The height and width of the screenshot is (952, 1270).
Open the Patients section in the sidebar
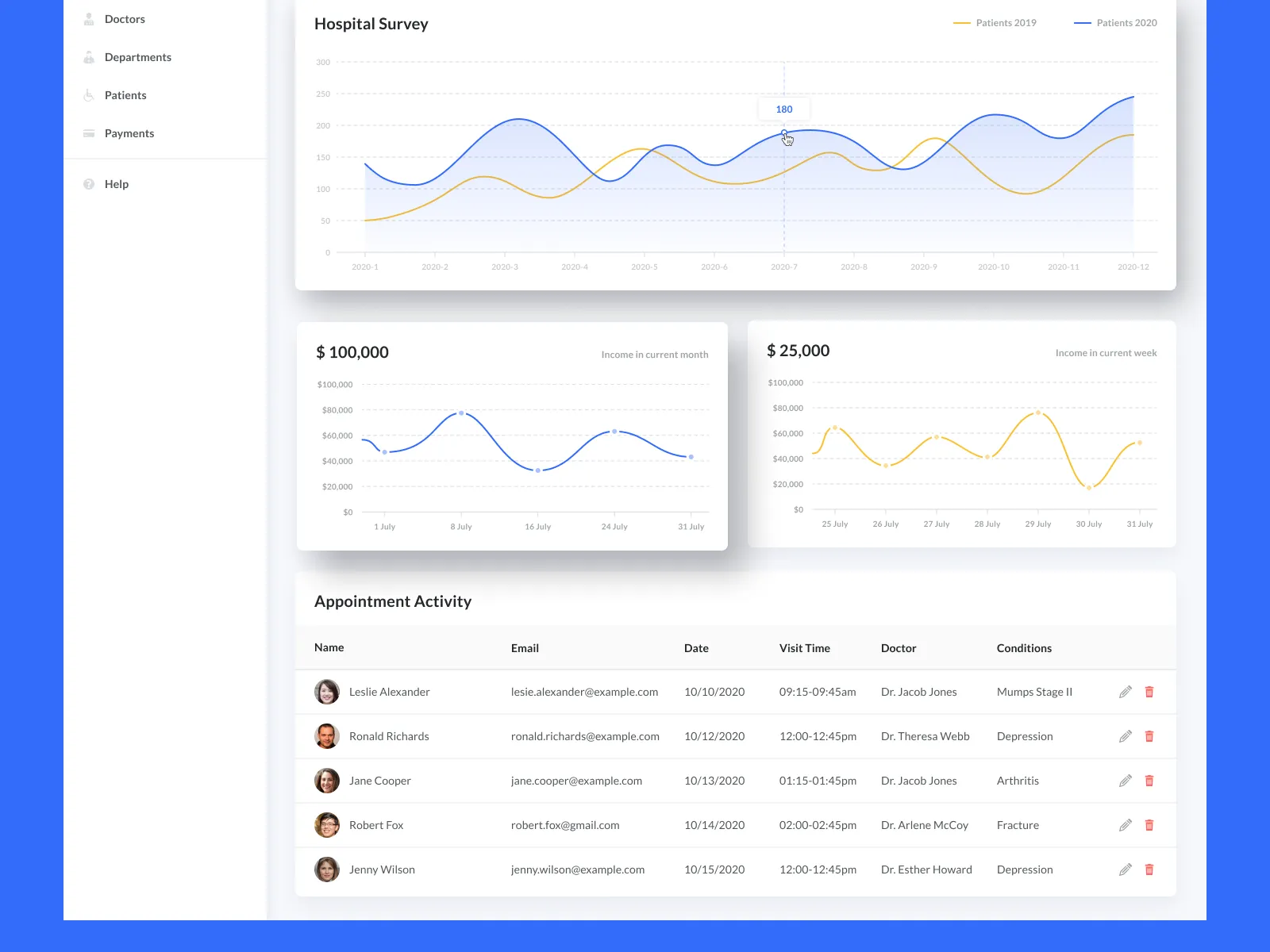pyautogui.click(x=125, y=95)
